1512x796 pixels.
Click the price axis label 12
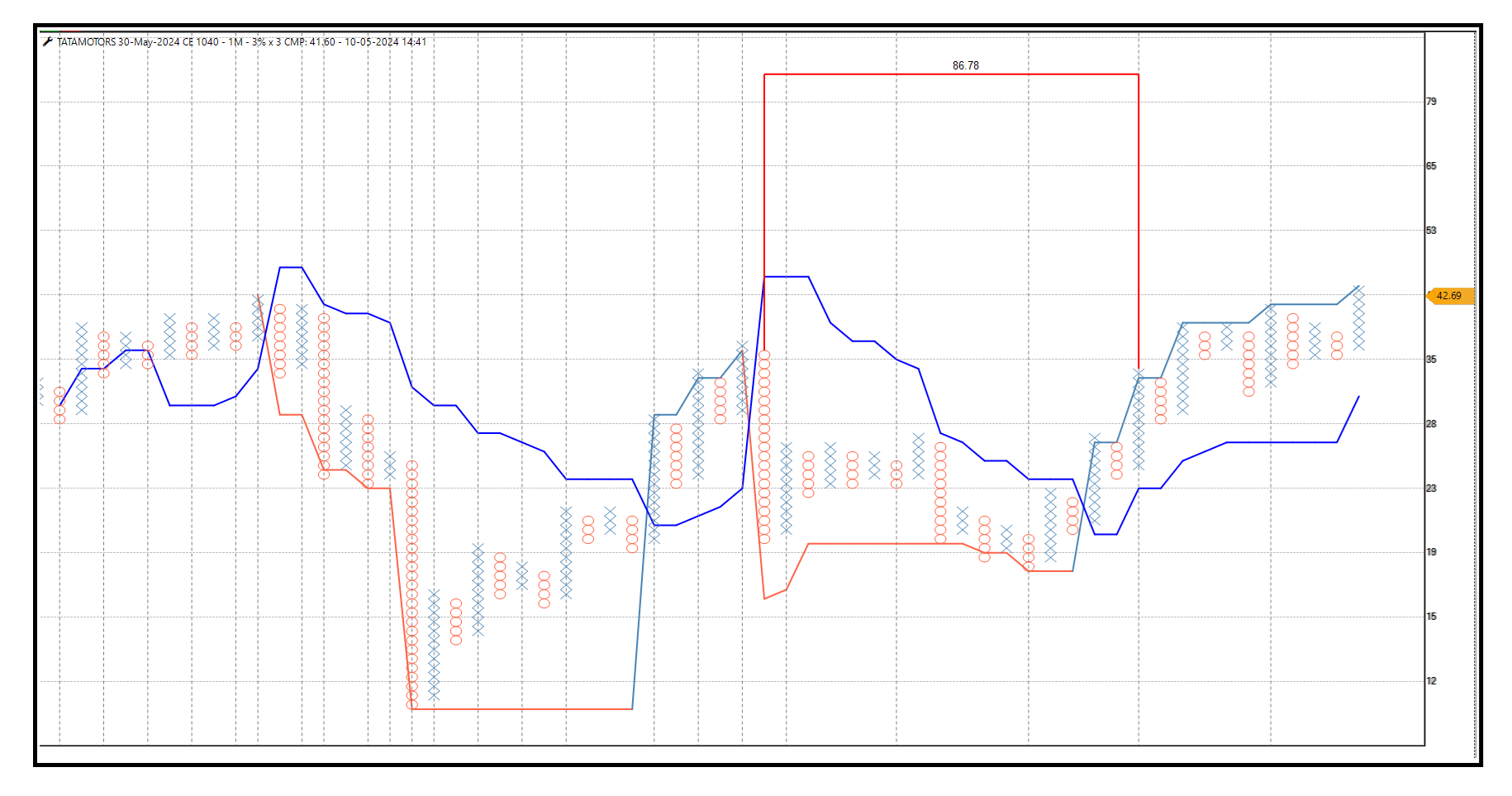click(x=1431, y=681)
